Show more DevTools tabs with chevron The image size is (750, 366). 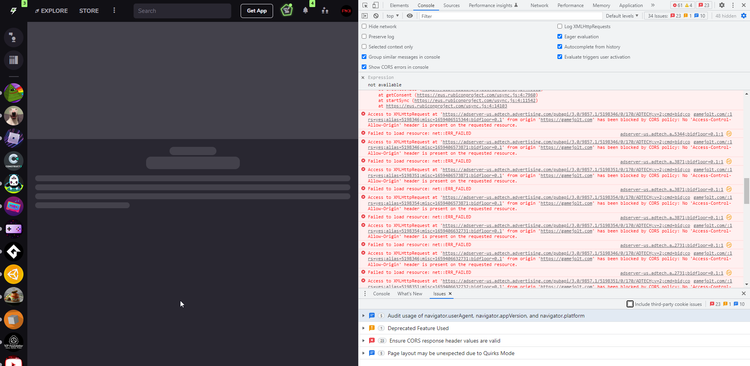653,5
